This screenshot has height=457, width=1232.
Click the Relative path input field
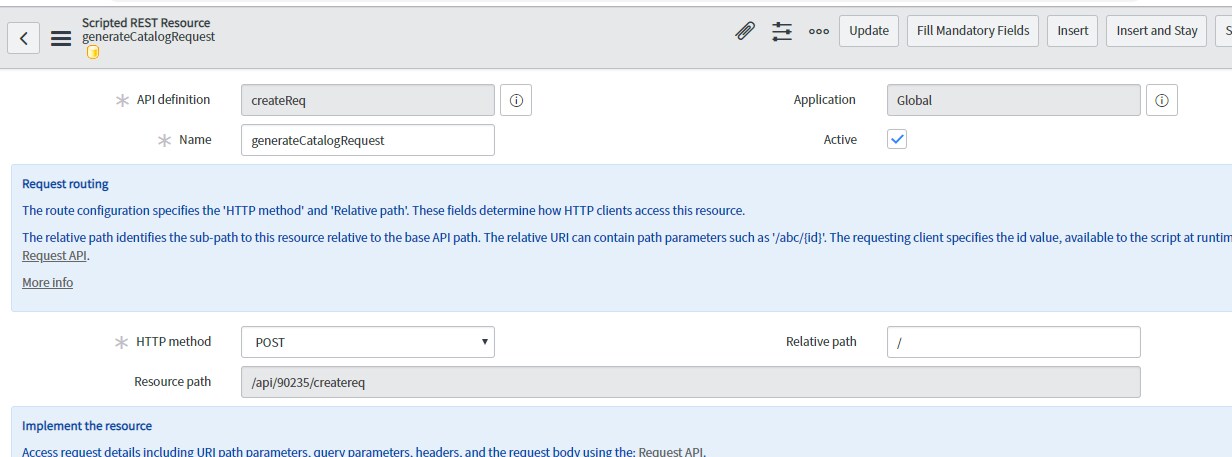click(x=1013, y=342)
